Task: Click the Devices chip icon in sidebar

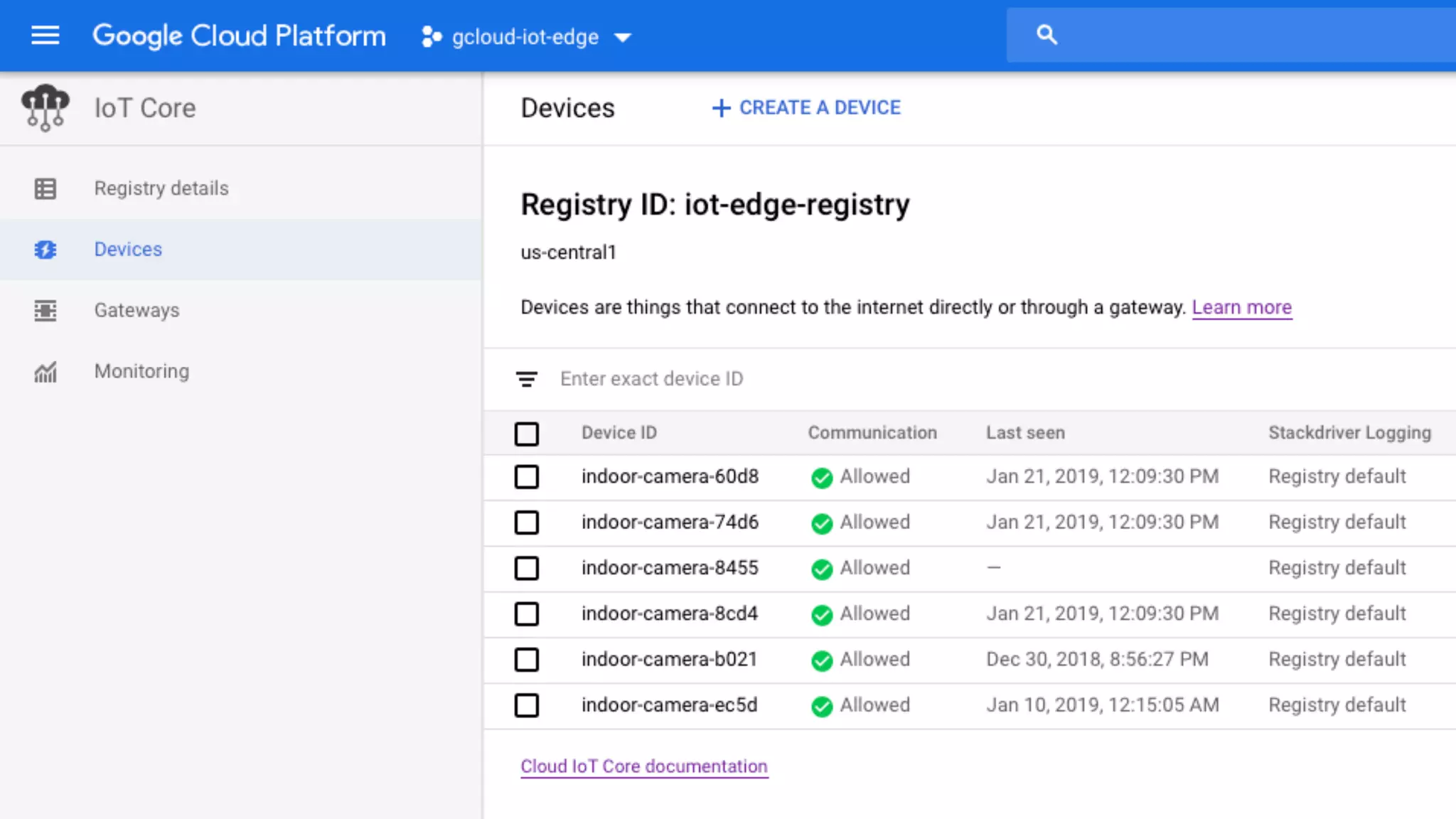Action: pos(45,250)
